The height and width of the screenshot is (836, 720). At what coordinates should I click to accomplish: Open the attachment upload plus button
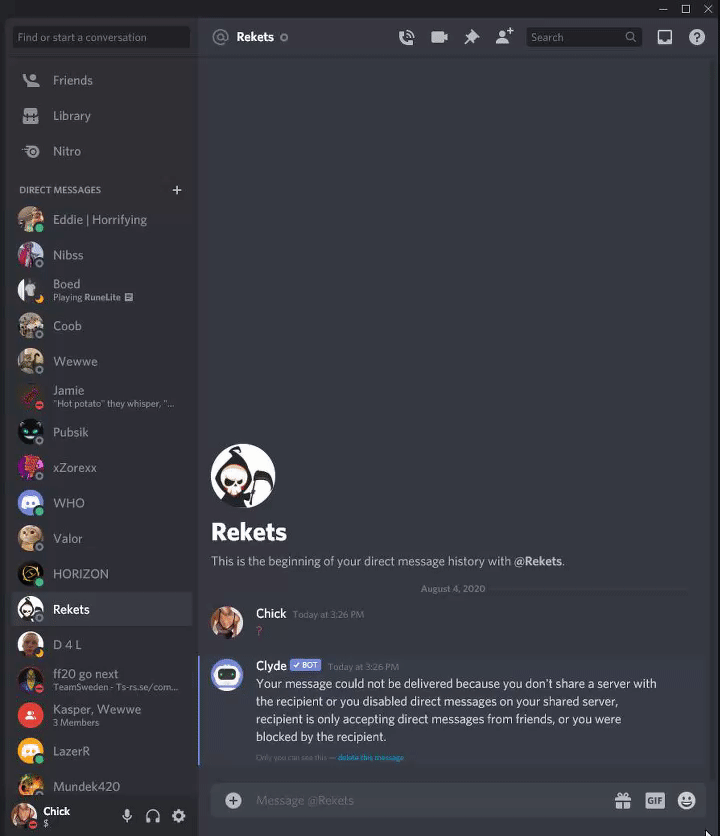point(233,800)
